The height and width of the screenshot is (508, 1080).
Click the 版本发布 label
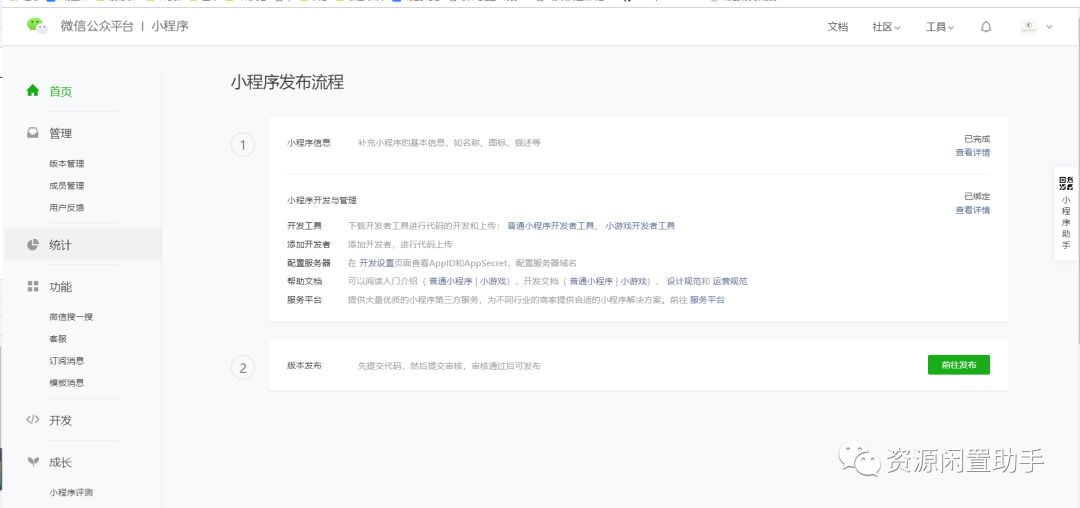point(304,366)
